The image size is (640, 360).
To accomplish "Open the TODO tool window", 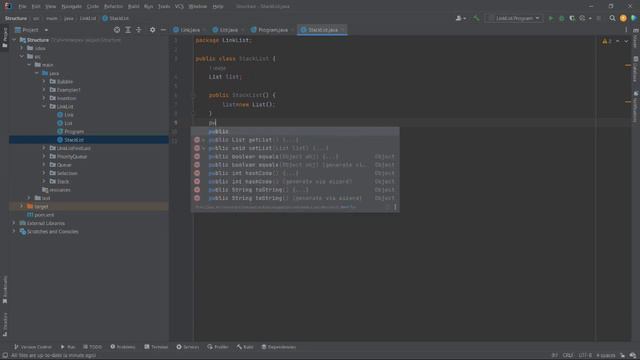I will [x=93, y=347].
